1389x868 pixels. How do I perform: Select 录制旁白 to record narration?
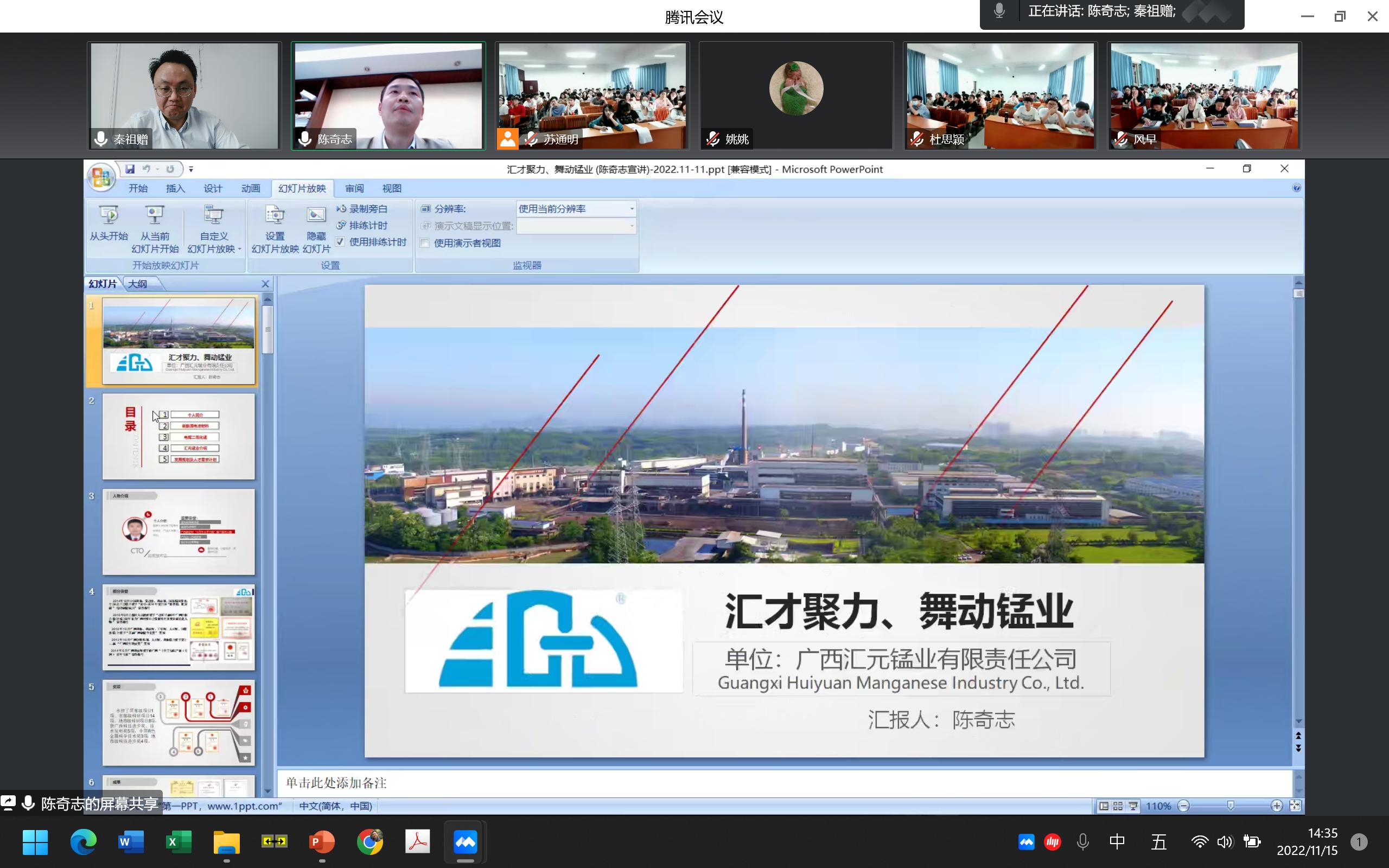[366, 208]
